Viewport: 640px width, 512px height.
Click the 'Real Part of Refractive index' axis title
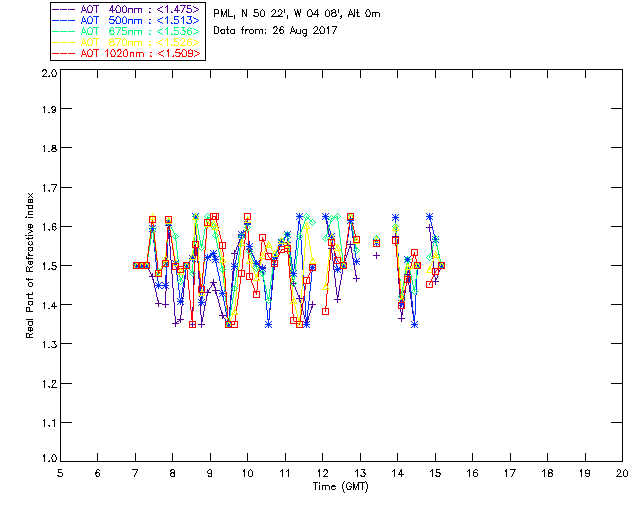(29, 265)
